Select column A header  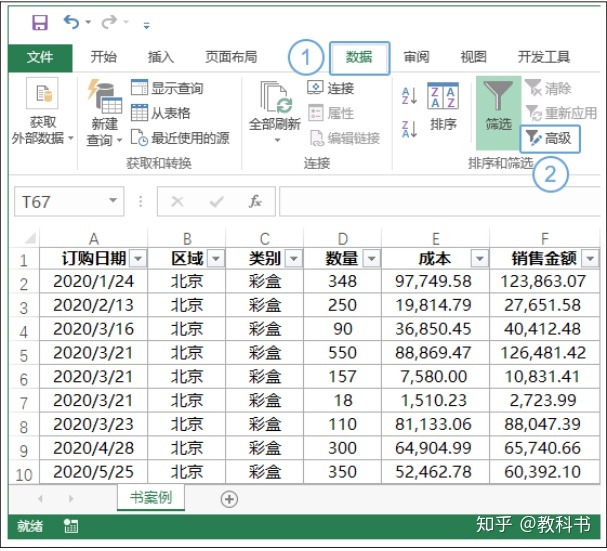pos(94,239)
